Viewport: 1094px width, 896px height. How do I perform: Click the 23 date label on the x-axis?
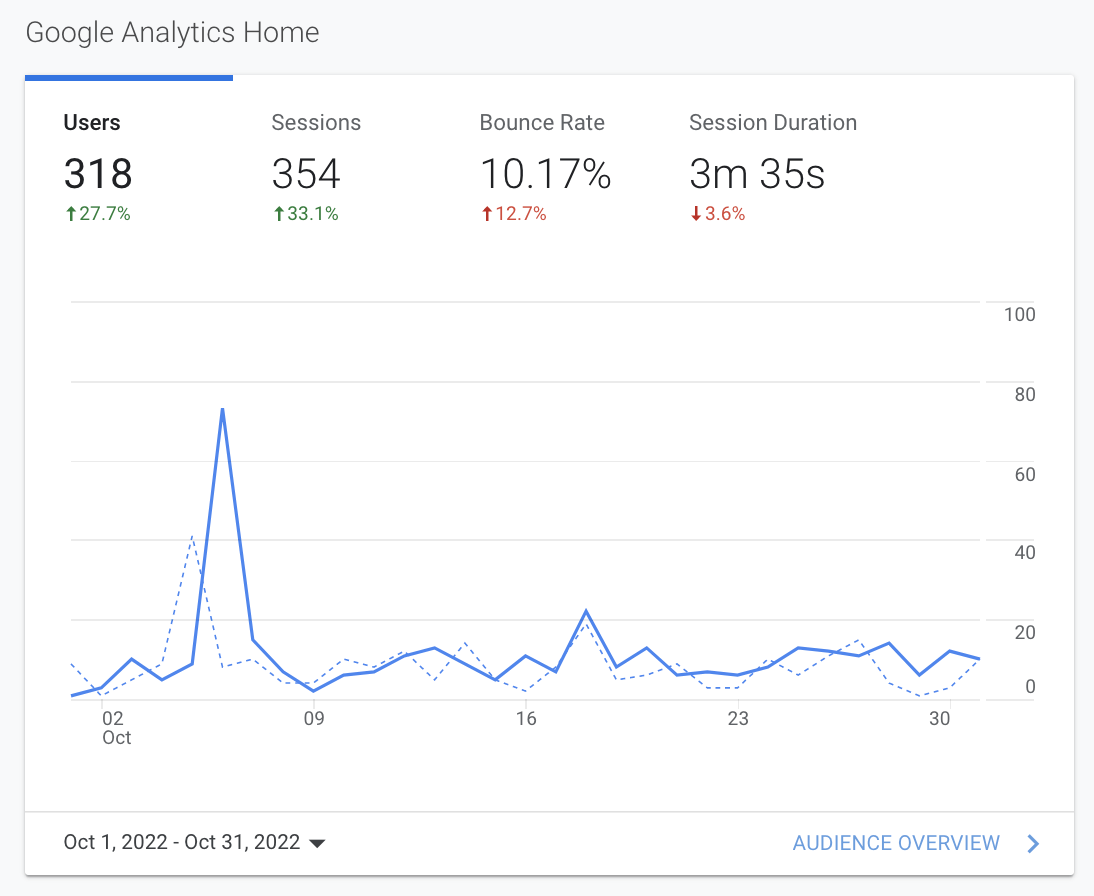pos(738,718)
